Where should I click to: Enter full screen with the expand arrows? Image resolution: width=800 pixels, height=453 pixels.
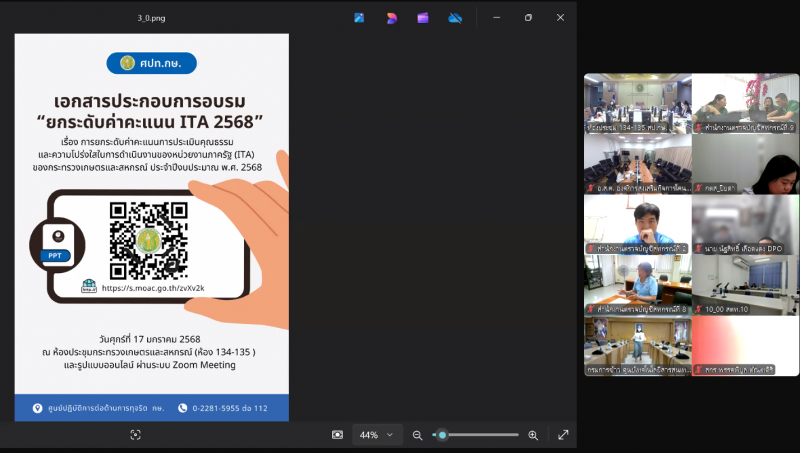click(x=563, y=435)
